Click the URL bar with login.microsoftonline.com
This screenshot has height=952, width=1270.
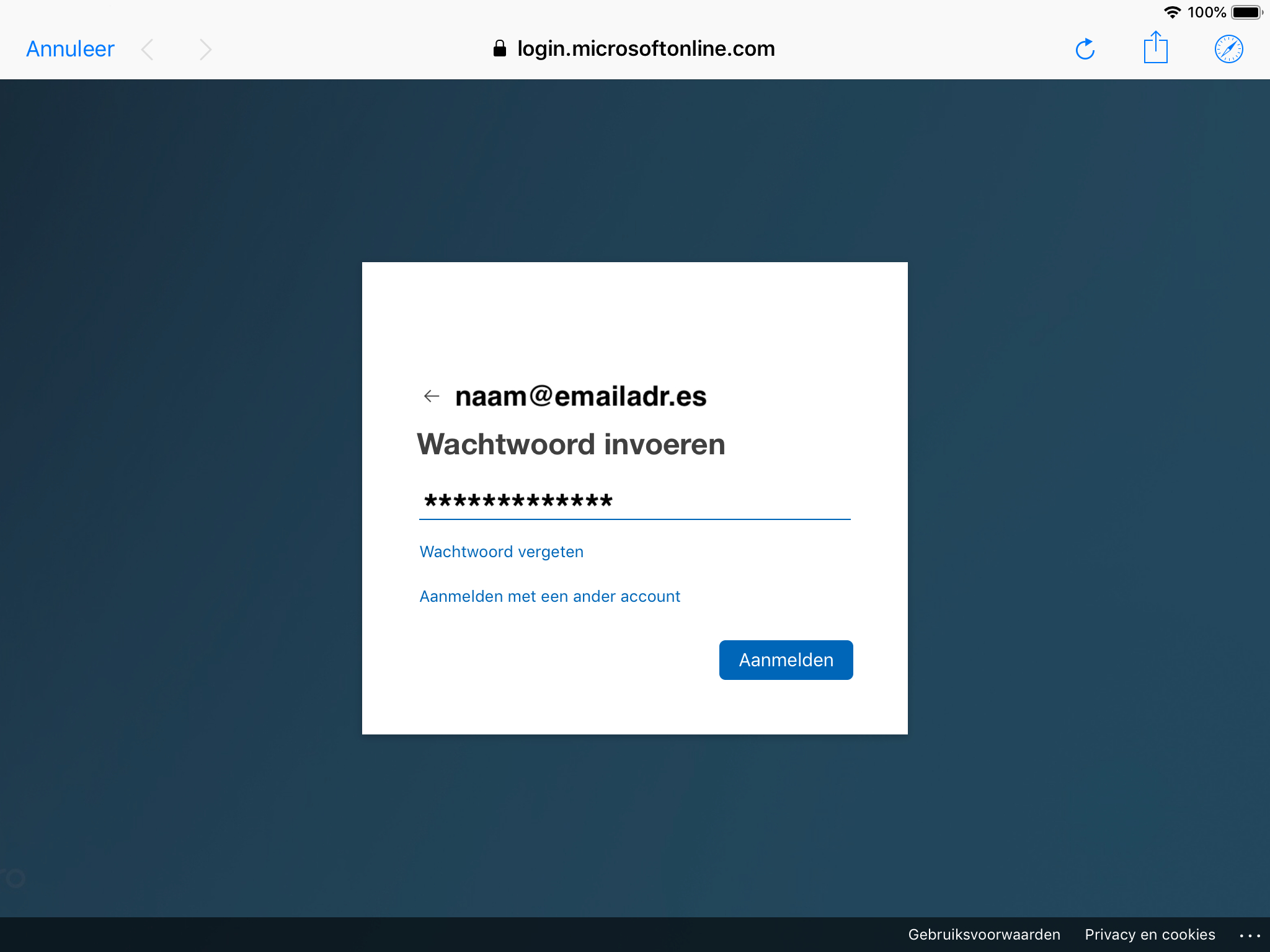click(x=634, y=47)
